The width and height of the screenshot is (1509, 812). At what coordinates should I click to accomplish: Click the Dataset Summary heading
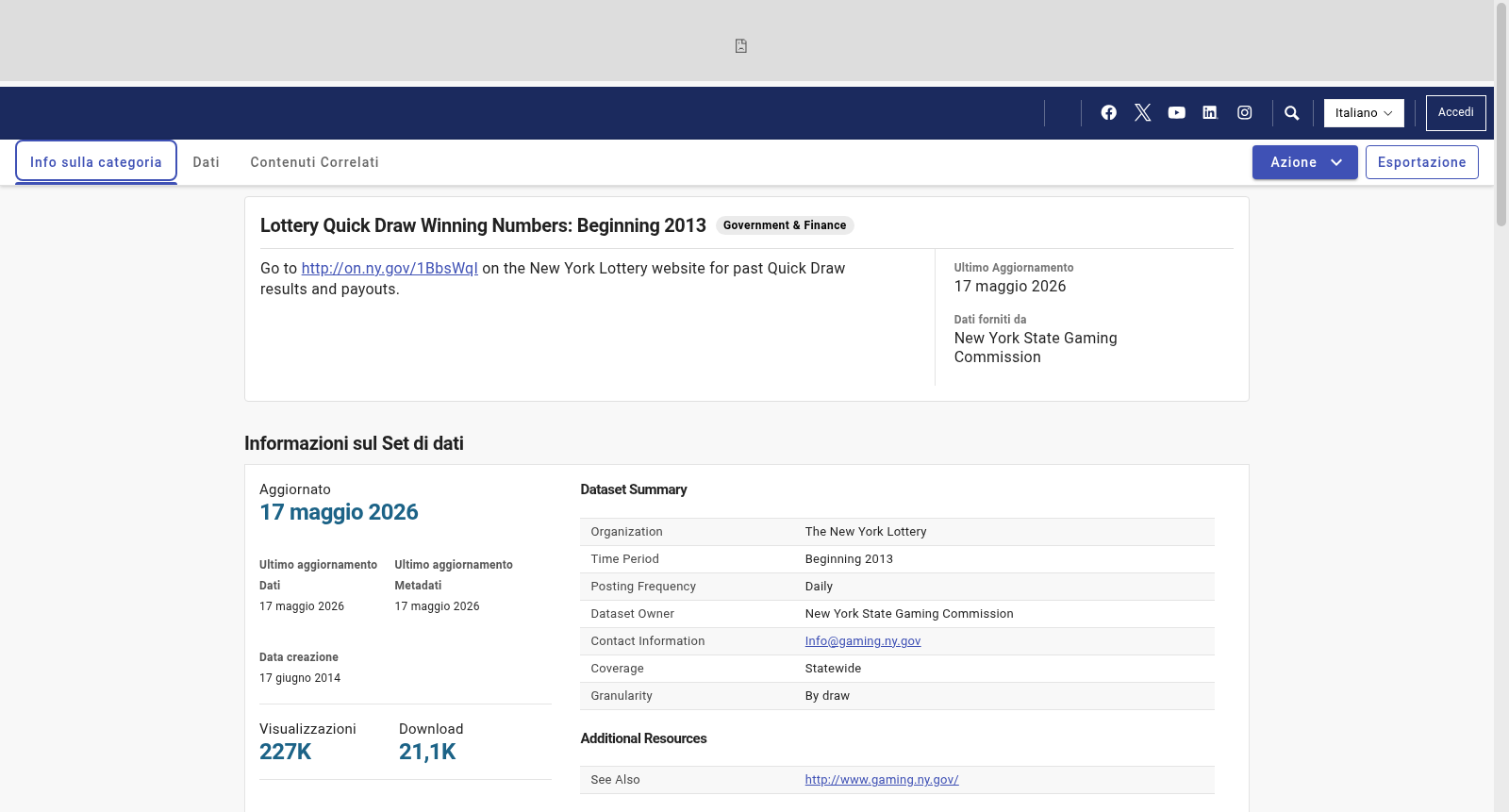634,489
